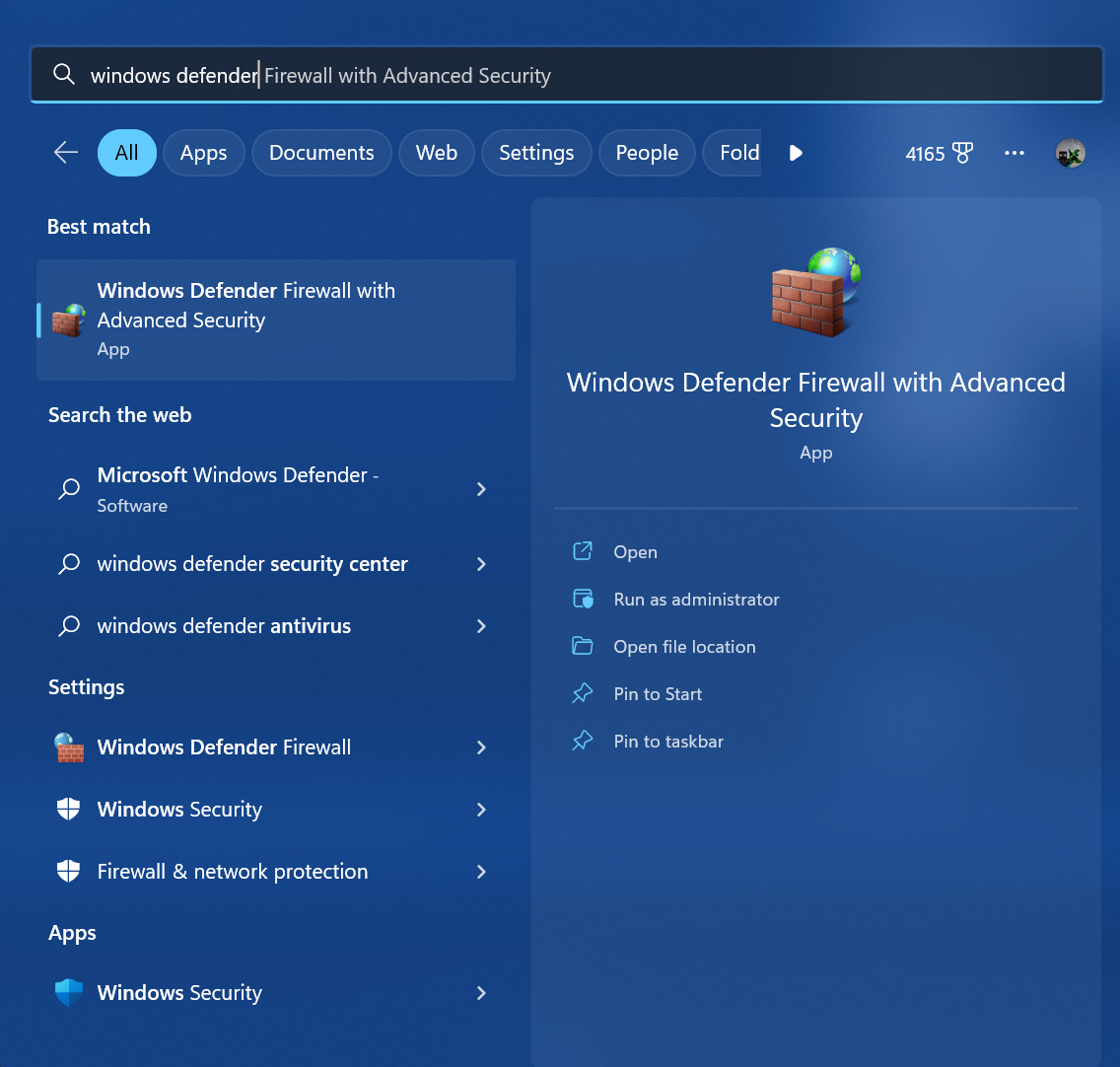The image size is (1120, 1067).
Task: Expand Windows Security setting chevron
Action: tap(481, 809)
